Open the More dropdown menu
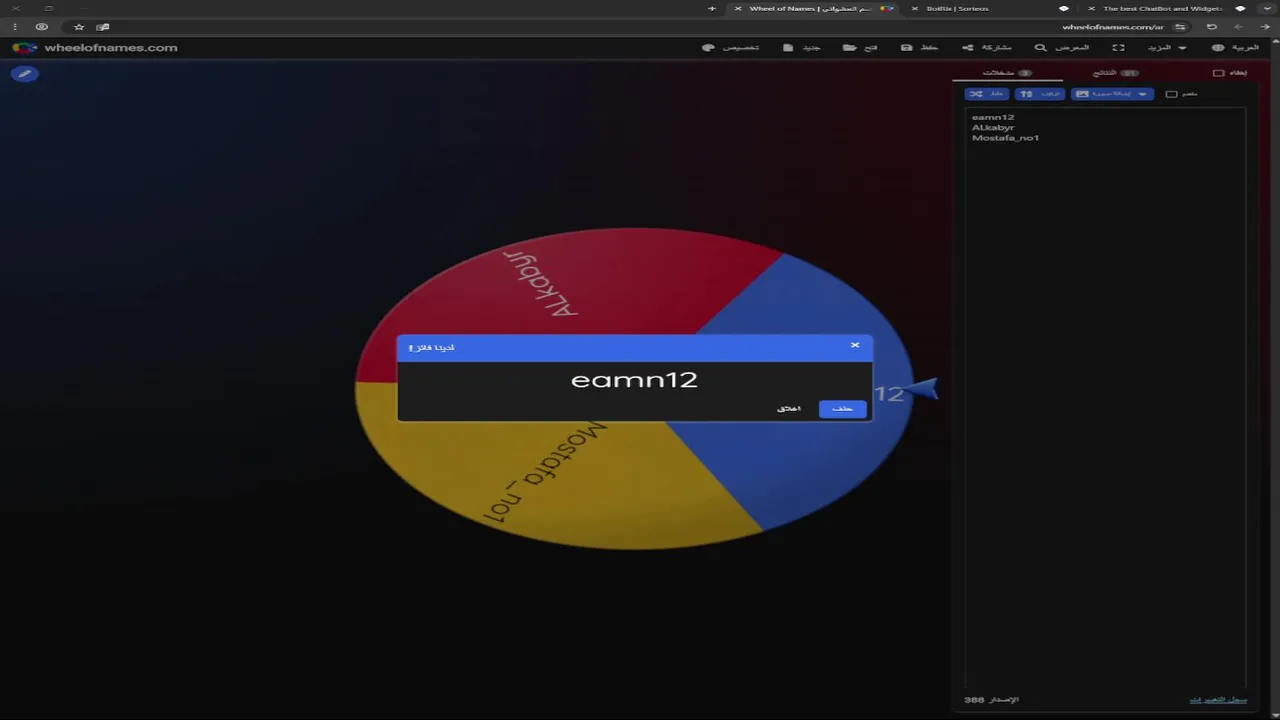 click(1168, 47)
